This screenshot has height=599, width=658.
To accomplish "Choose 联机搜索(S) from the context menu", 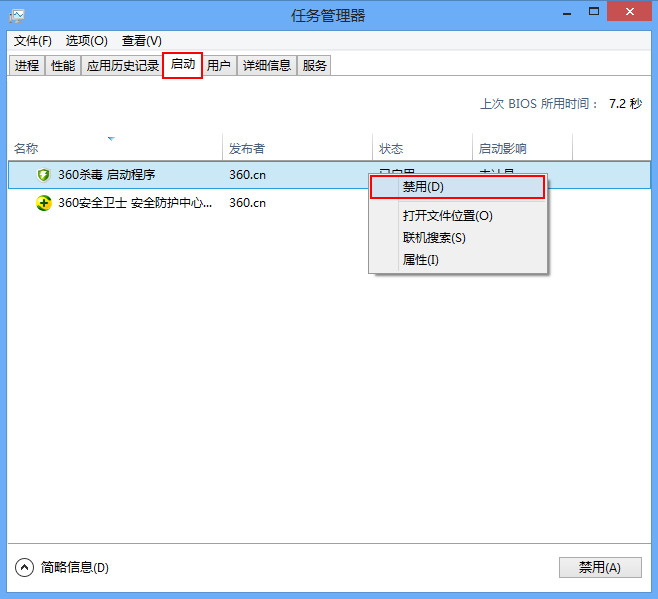I will (x=433, y=238).
